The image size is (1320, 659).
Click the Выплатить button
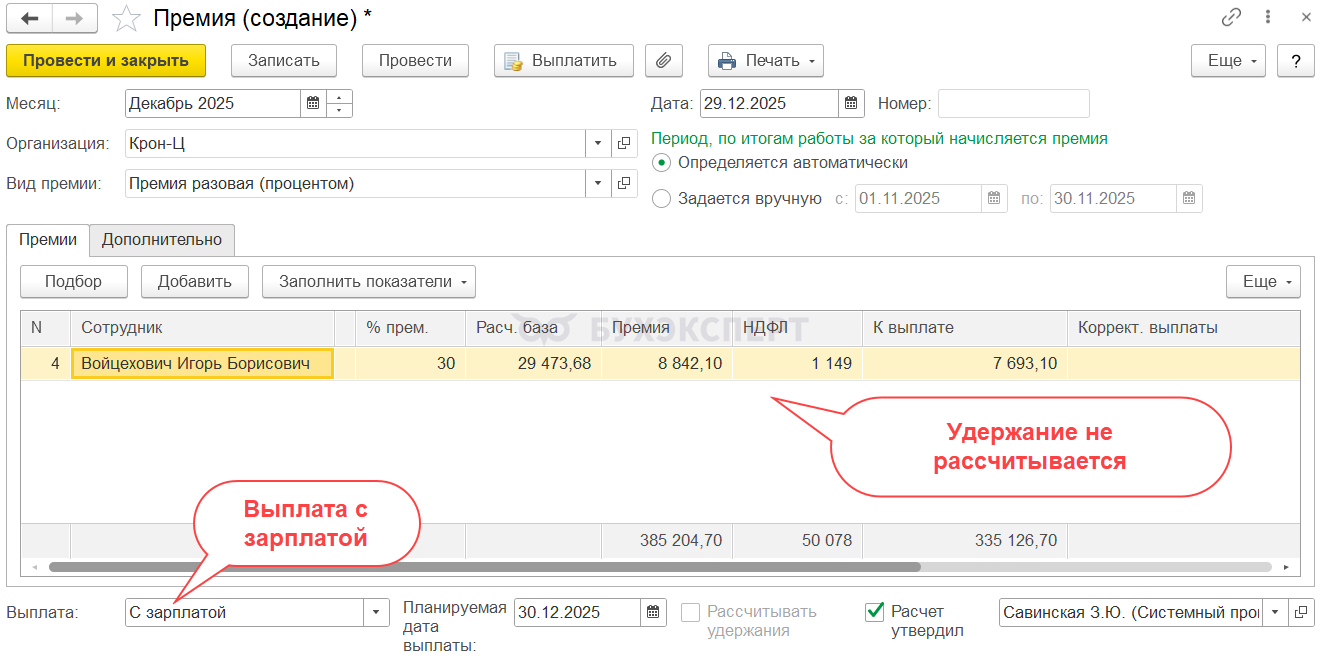[564, 60]
